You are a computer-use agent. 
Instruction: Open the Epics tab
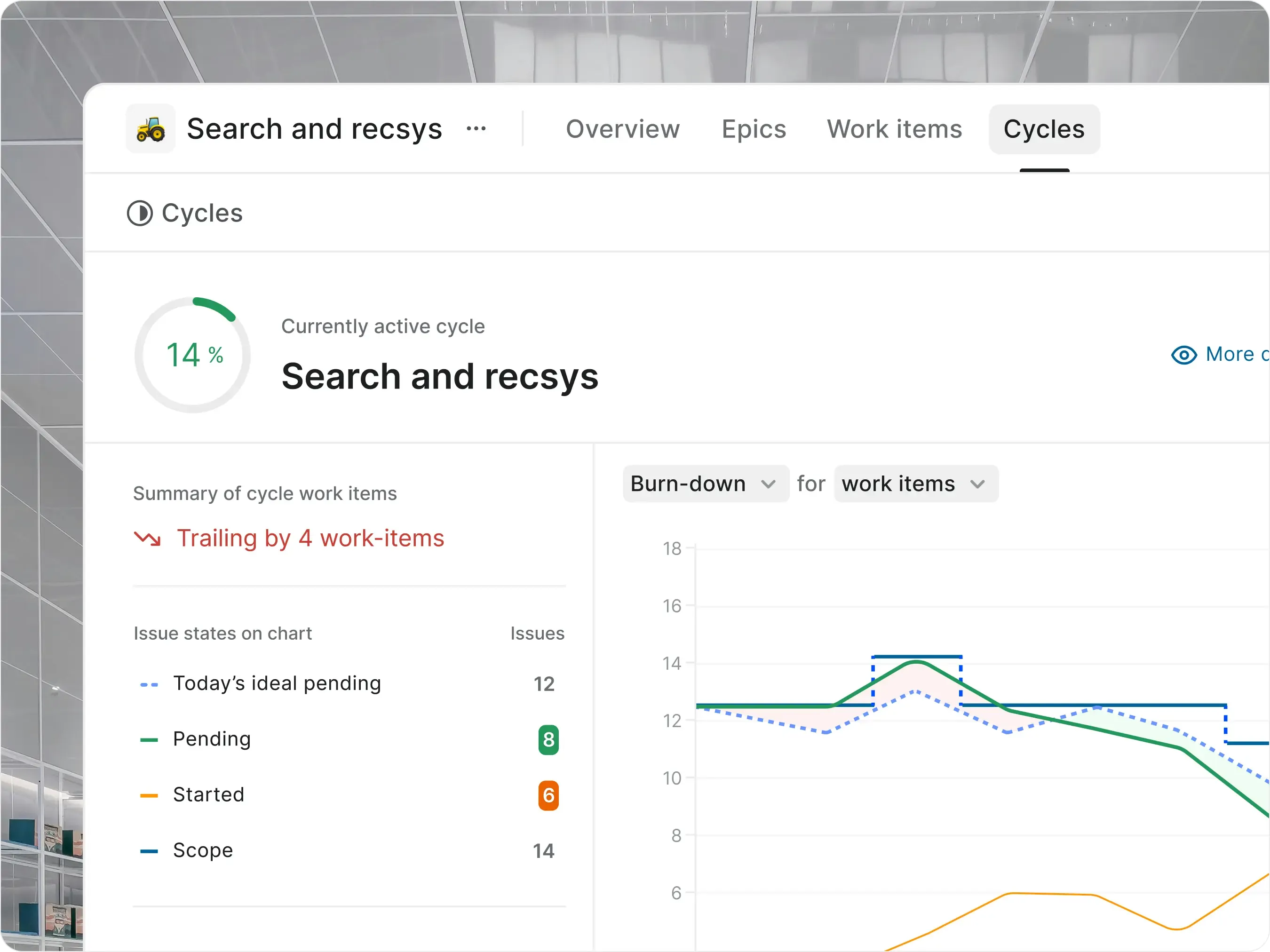point(754,129)
